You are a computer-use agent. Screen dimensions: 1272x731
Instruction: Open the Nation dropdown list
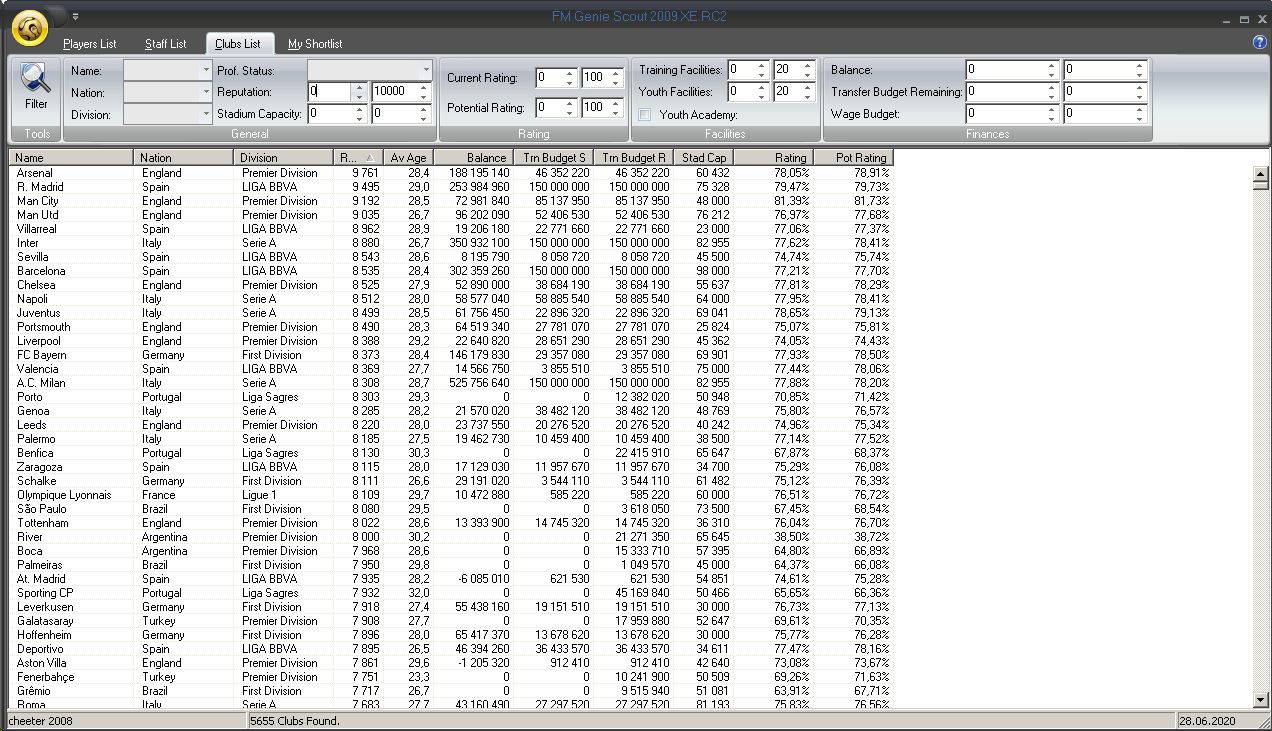pos(206,93)
